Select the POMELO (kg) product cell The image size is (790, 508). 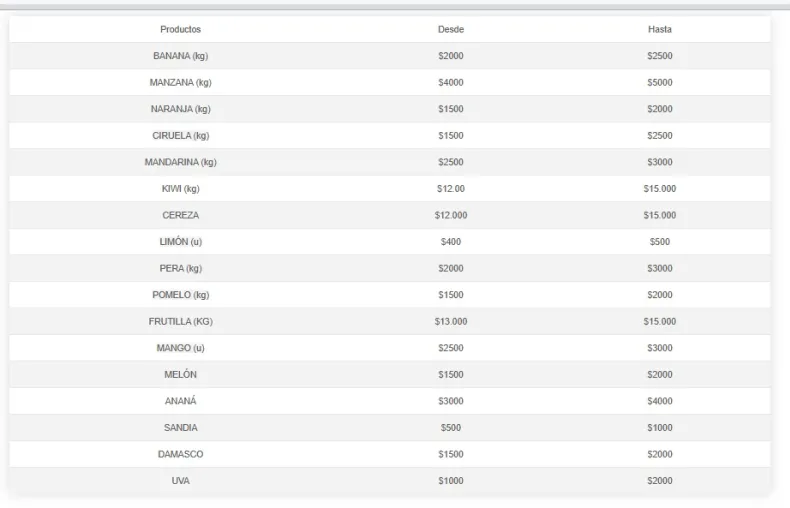pos(180,295)
